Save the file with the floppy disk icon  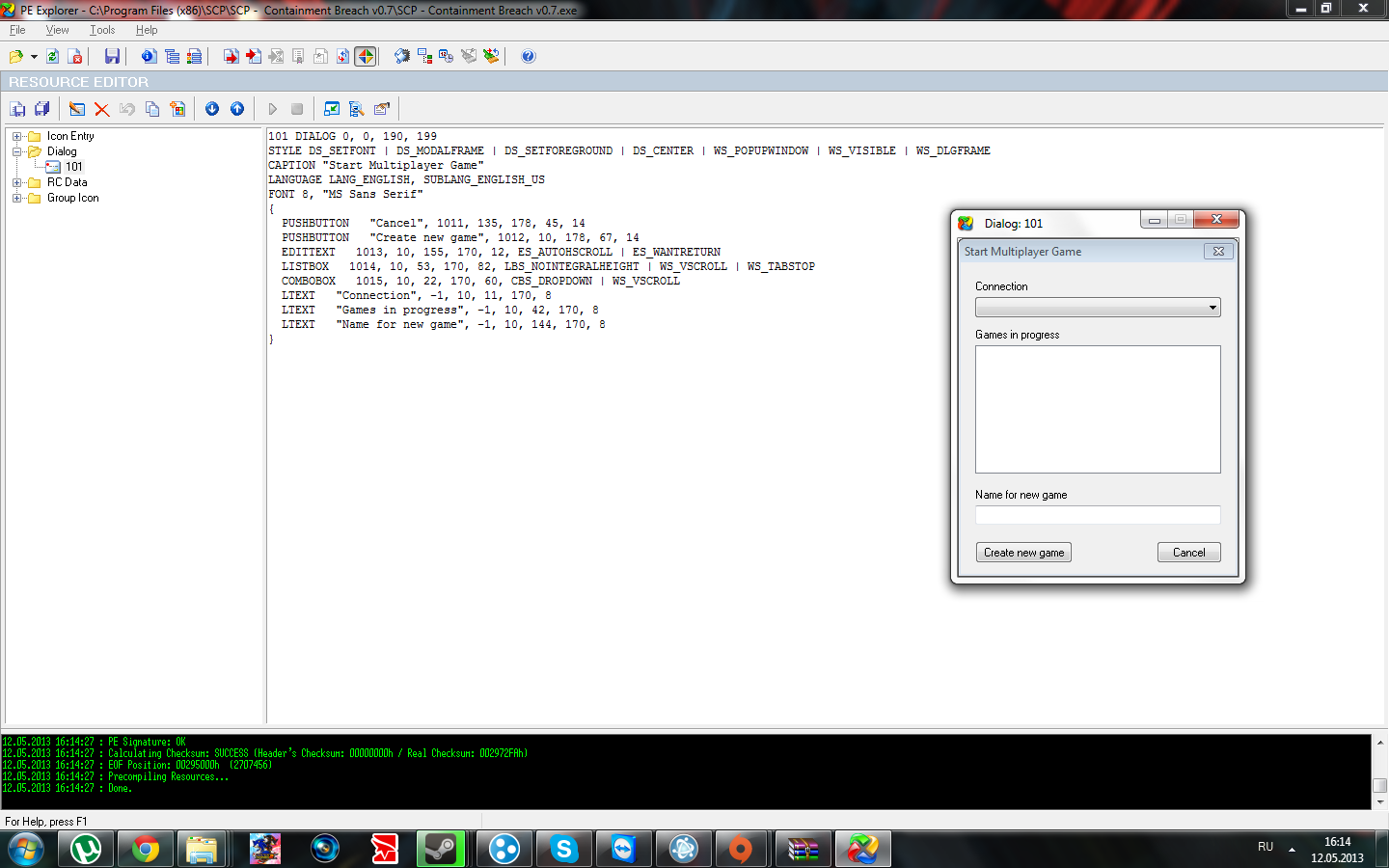(x=112, y=57)
